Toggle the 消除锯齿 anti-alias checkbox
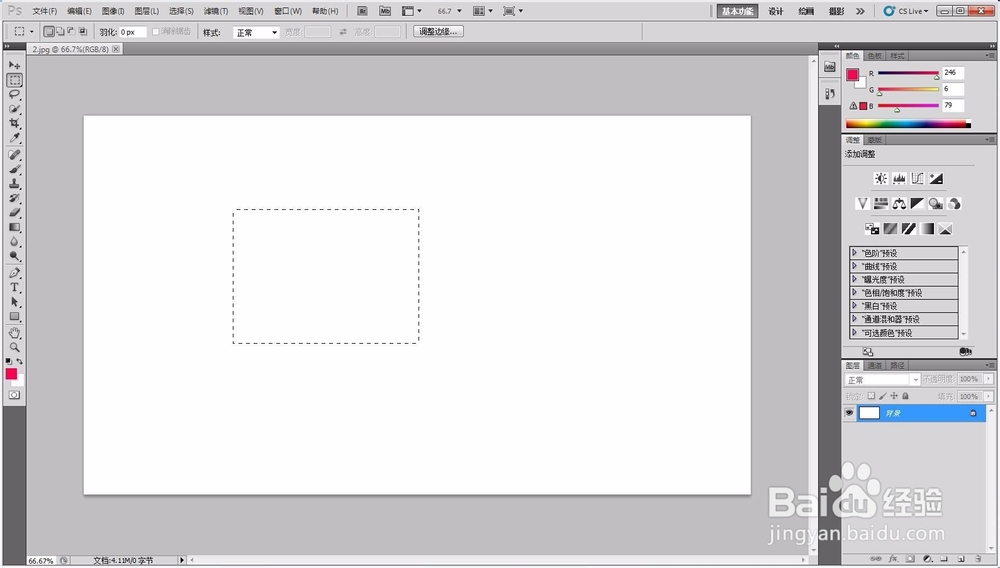 click(x=156, y=31)
